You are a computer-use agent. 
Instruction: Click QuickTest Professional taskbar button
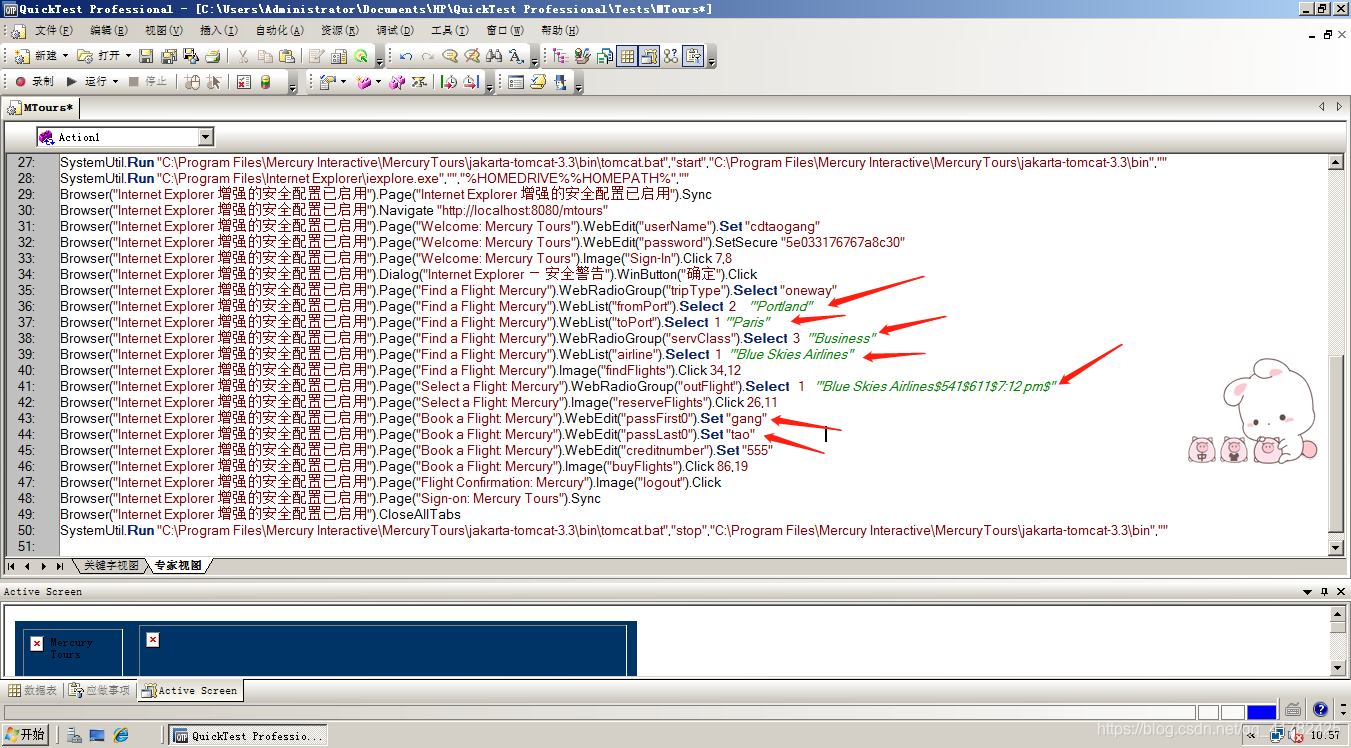click(x=247, y=735)
